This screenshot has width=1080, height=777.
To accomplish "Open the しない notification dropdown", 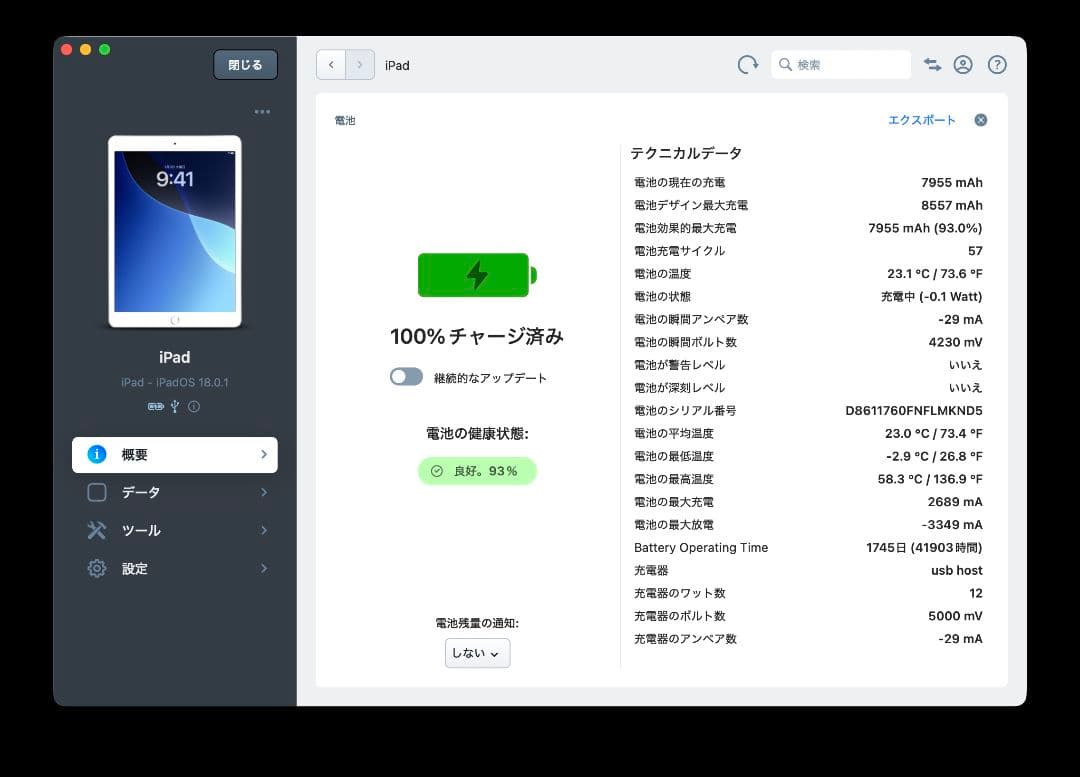I will pyautogui.click(x=477, y=652).
